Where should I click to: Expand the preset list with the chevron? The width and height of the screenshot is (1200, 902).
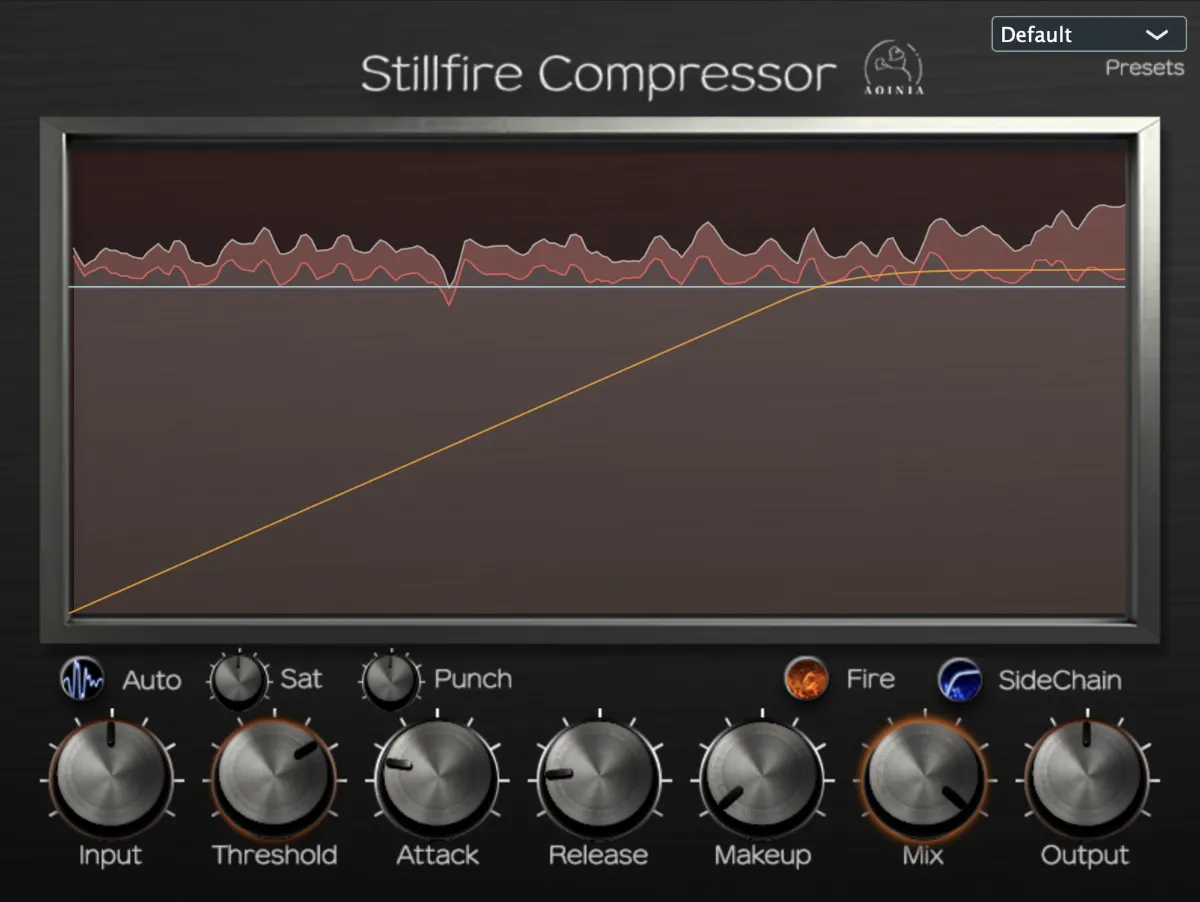[1158, 34]
